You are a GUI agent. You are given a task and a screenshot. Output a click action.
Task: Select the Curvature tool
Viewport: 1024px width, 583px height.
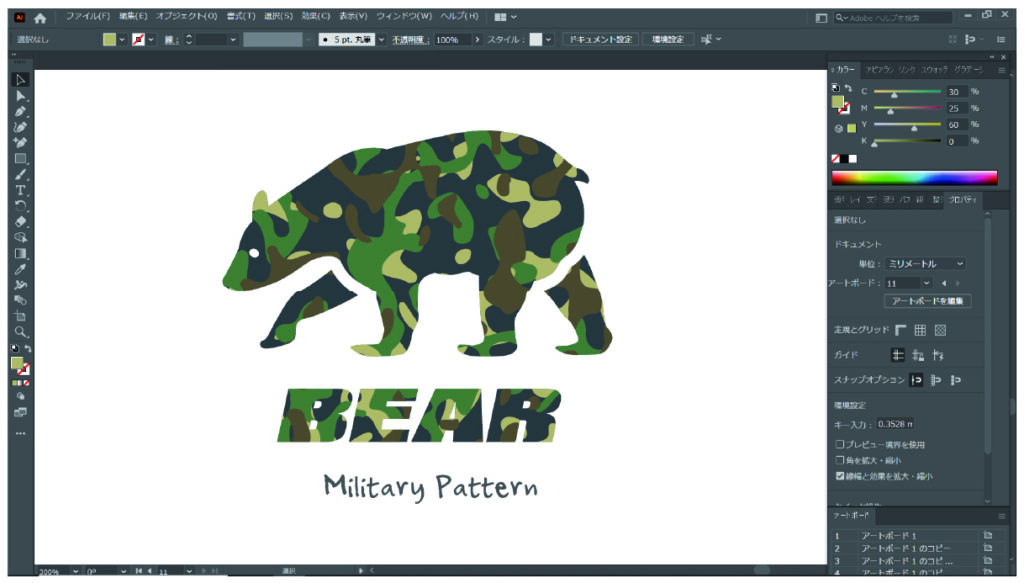[20, 127]
